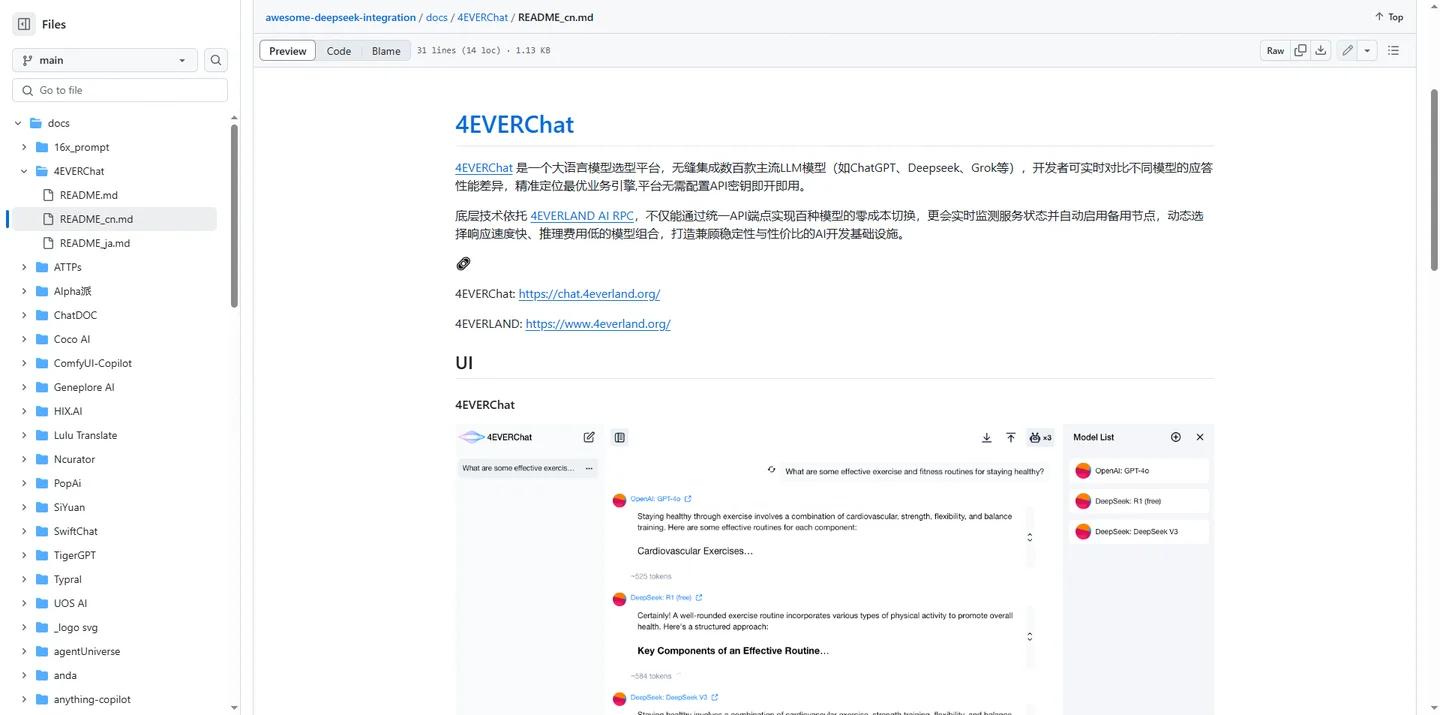The width and height of the screenshot is (1440, 715).
Task: Select the Lulu Translate folder row
Action: [112, 435]
